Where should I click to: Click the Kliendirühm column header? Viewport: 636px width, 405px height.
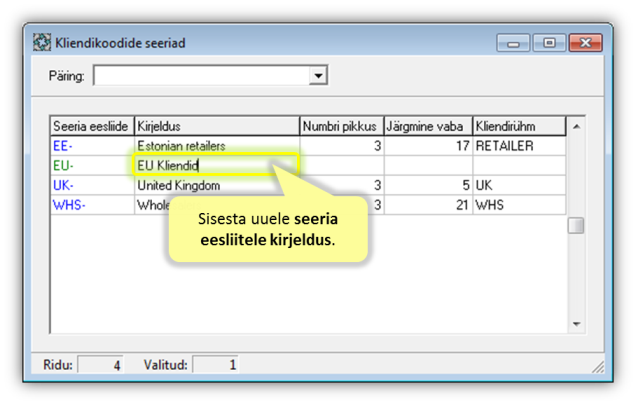[518, 126]
